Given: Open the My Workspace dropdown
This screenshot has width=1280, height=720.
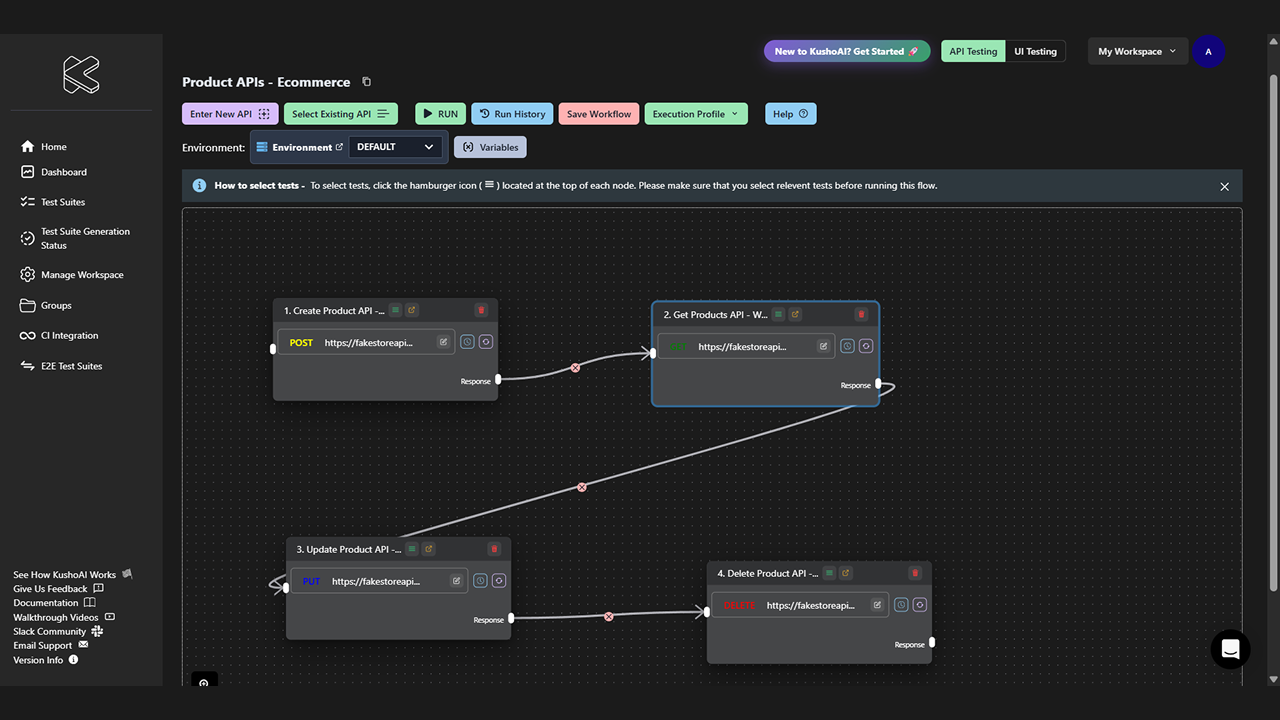Looking at the screenshot, I should point(1137,52).
